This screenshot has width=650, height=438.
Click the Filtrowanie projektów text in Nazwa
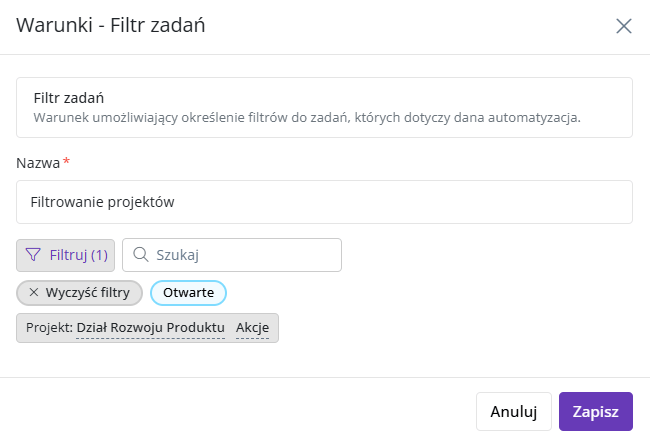102,202
